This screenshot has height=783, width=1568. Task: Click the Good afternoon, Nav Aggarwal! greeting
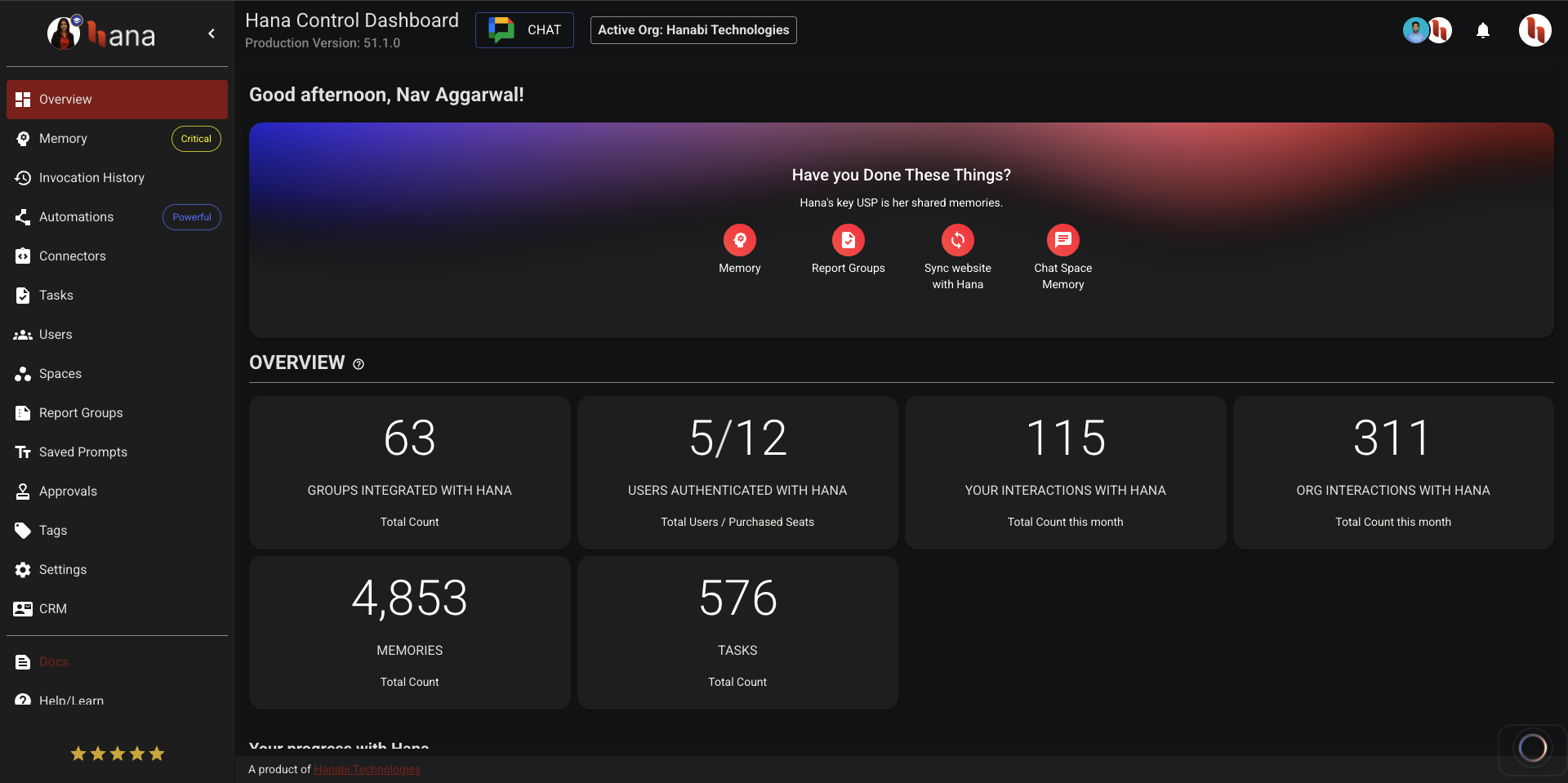point(386,95)
